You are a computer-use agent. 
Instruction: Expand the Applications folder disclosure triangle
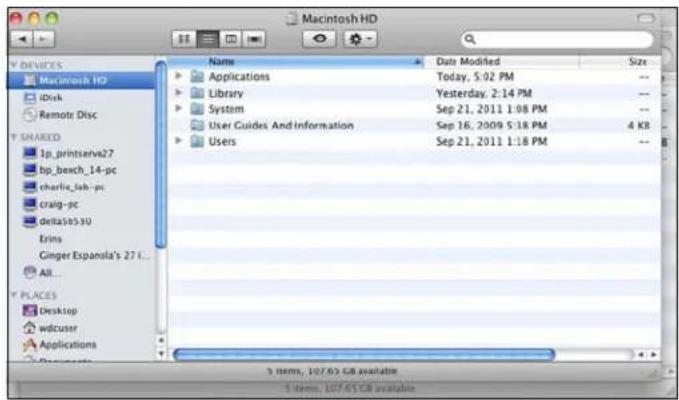(x=178, y=76)
